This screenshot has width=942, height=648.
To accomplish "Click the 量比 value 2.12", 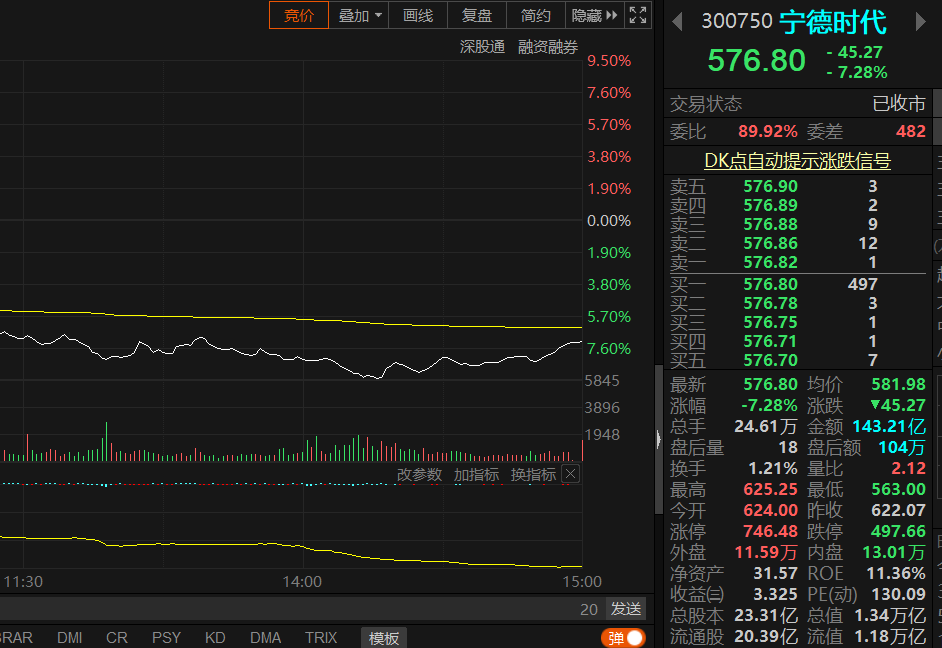I will pyautogui.click(x=908, y=468).
